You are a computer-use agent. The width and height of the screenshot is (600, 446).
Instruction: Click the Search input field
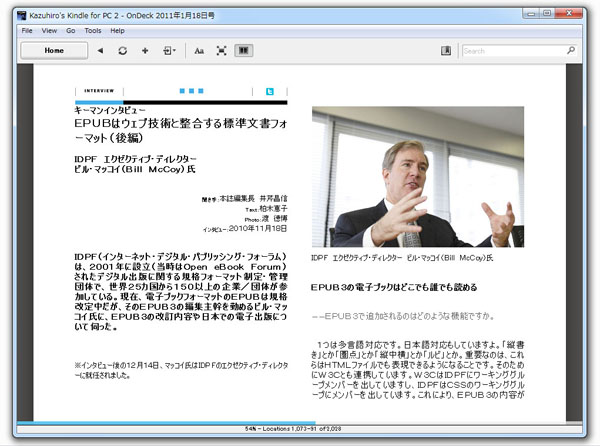coord(513,50)
